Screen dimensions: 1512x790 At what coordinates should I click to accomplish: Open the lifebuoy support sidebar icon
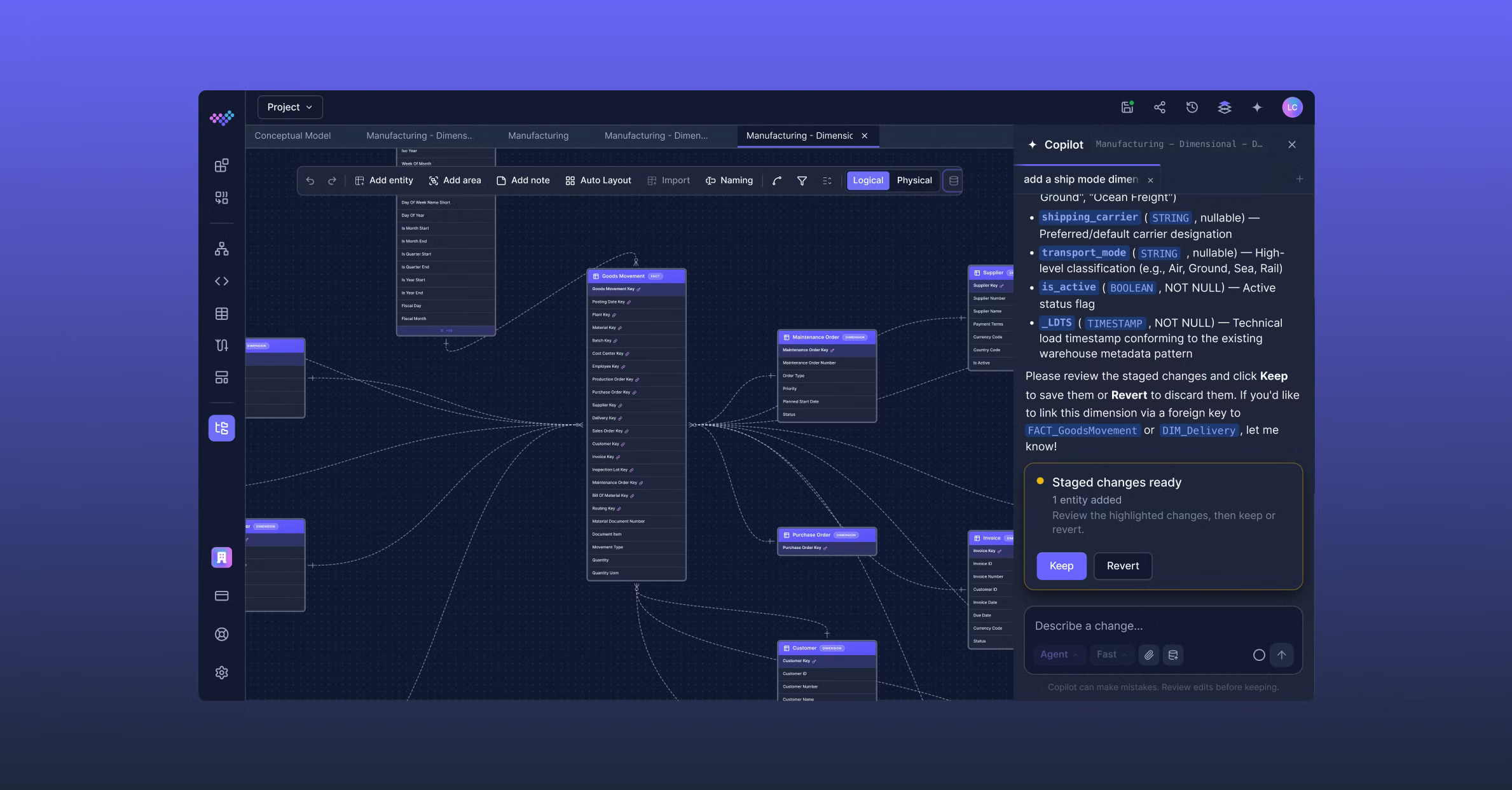tap(221, 634)
